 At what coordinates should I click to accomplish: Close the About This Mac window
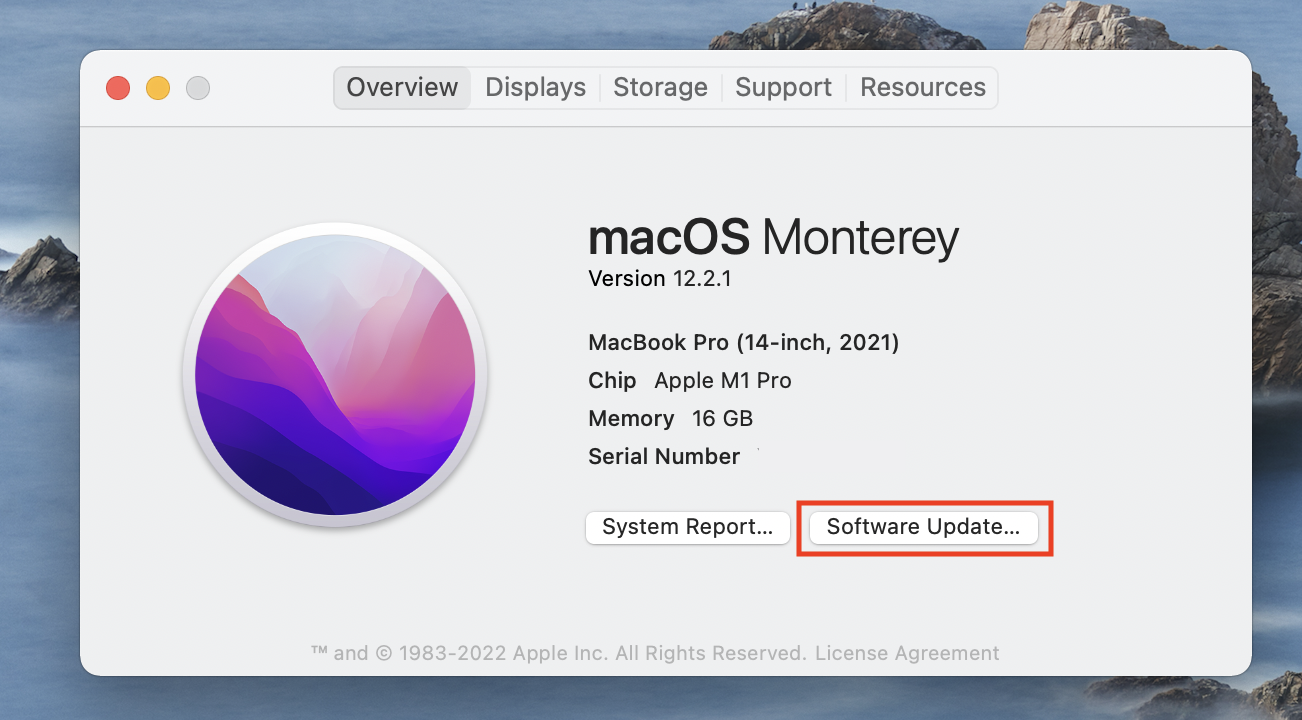coord(118,88)
